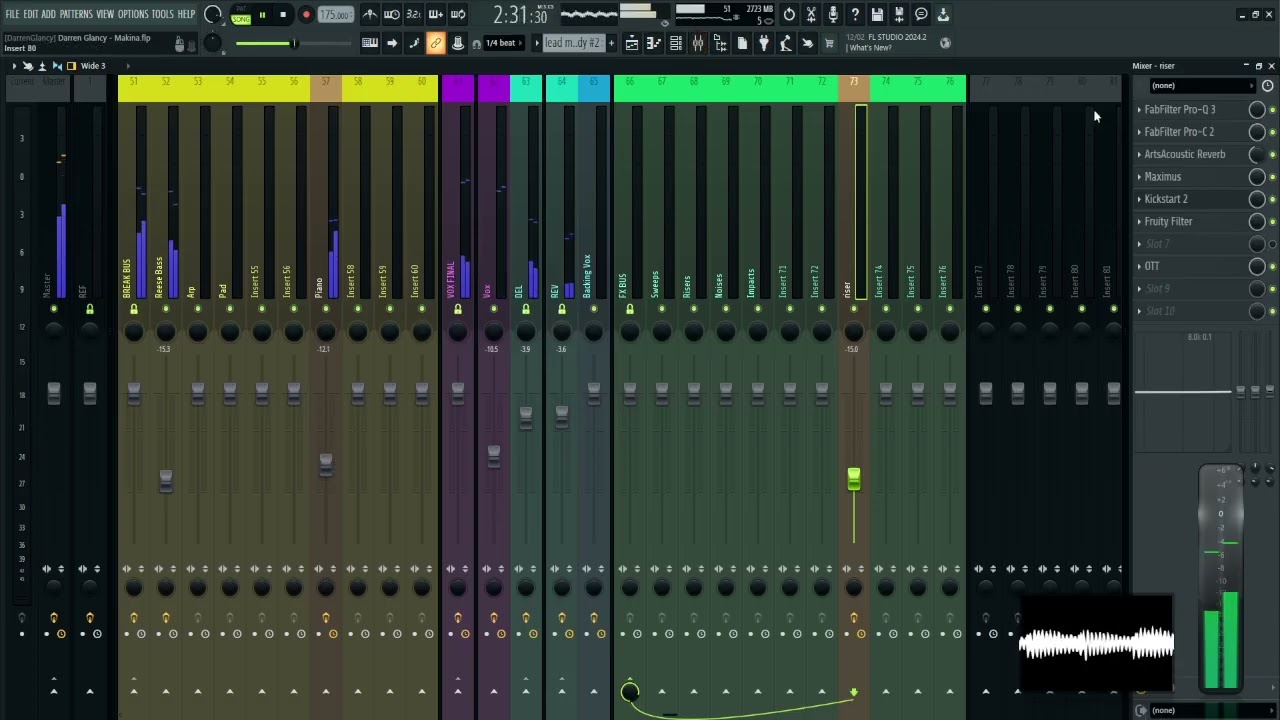This screenshot has height=720, width=1280.
Task: Adjust the riser track volume fader
Action: point(854,480)
